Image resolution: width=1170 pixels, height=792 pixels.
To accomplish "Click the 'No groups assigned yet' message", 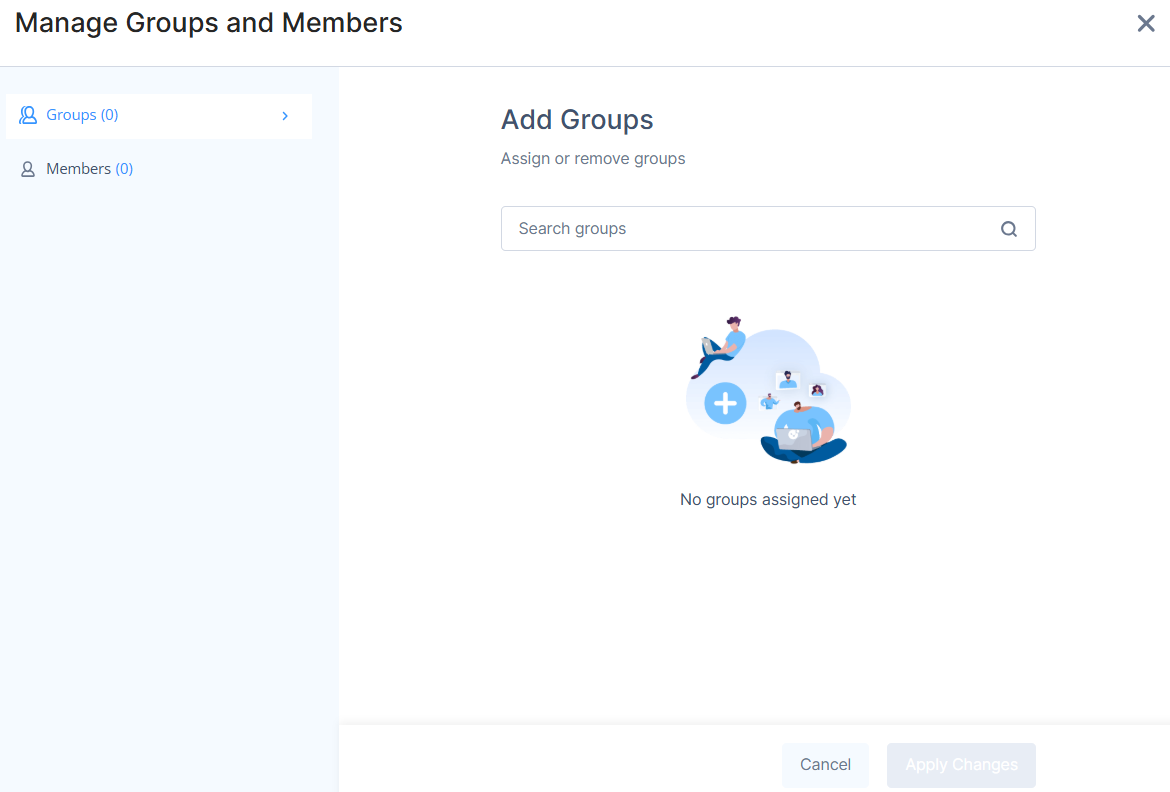I will (768, 500).
